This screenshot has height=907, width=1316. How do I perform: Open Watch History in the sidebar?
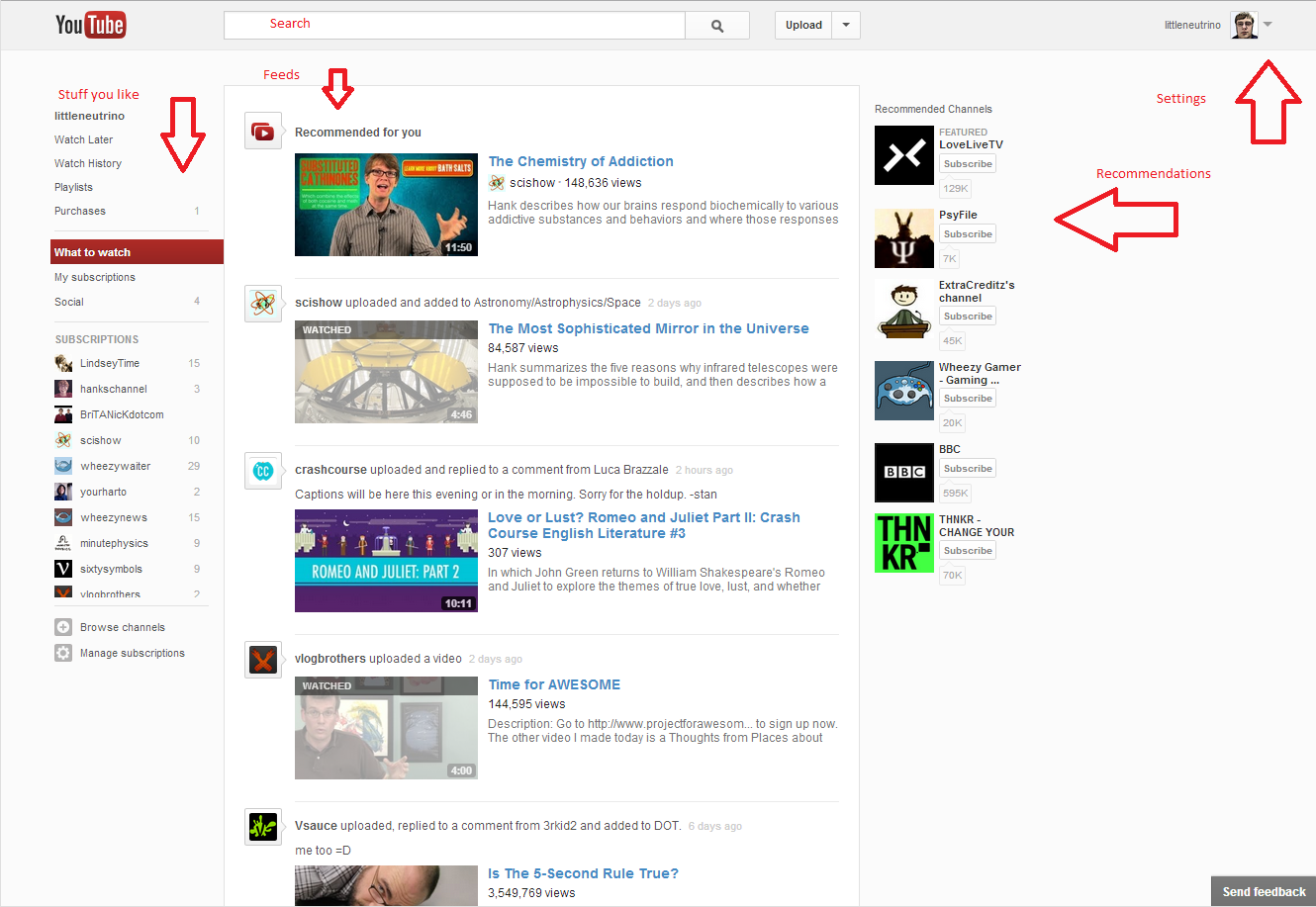point(88,163)
